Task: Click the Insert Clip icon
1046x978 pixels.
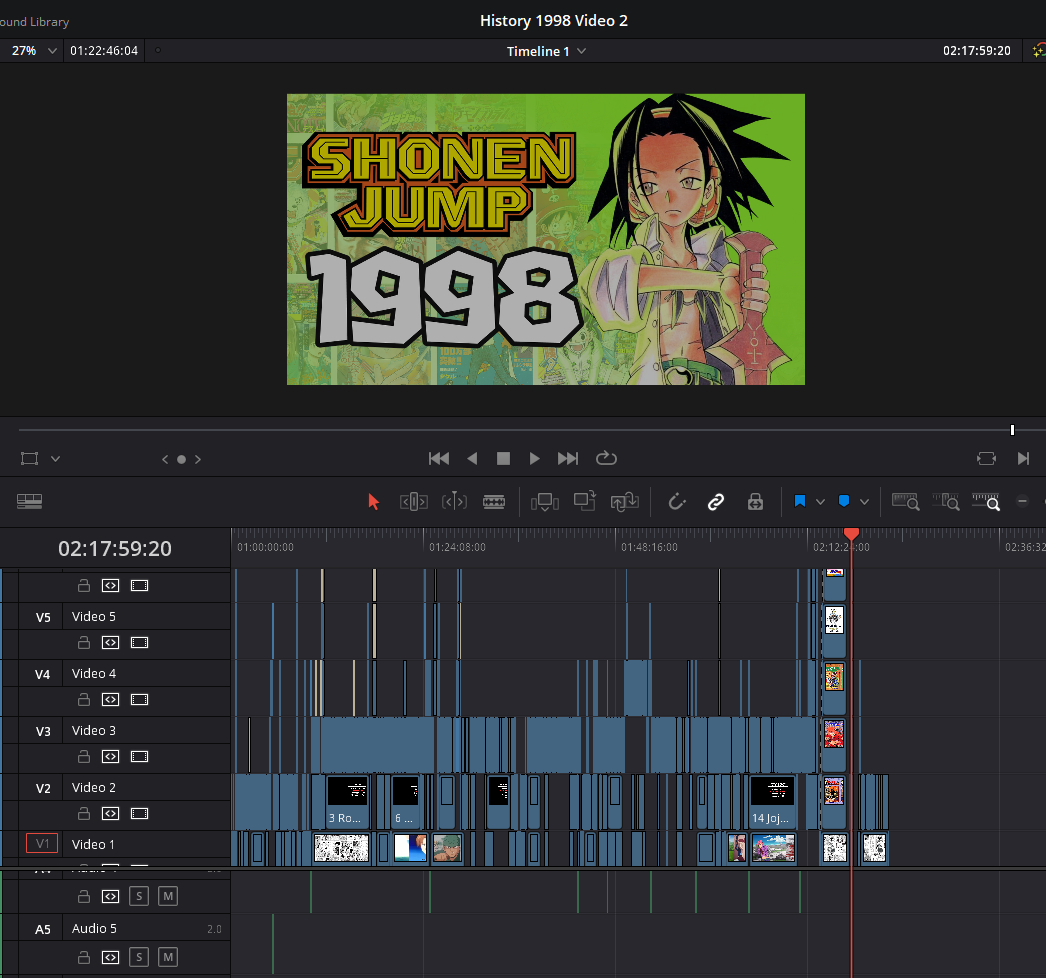Action: coord(545,502)
